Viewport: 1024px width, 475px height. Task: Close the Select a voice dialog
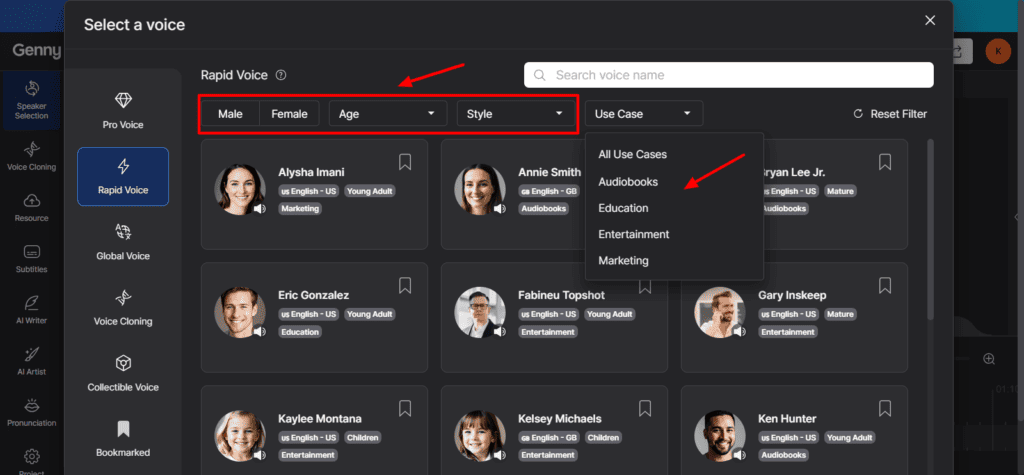pos(930,20)
